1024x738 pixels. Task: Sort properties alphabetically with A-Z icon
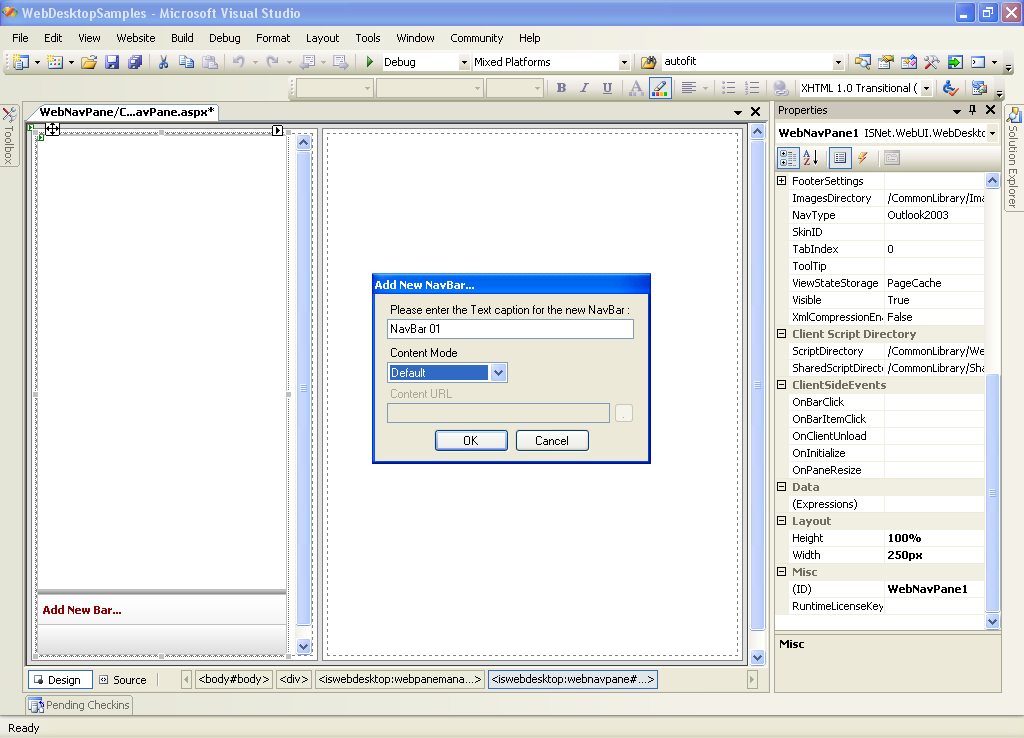tap(811, 158)
